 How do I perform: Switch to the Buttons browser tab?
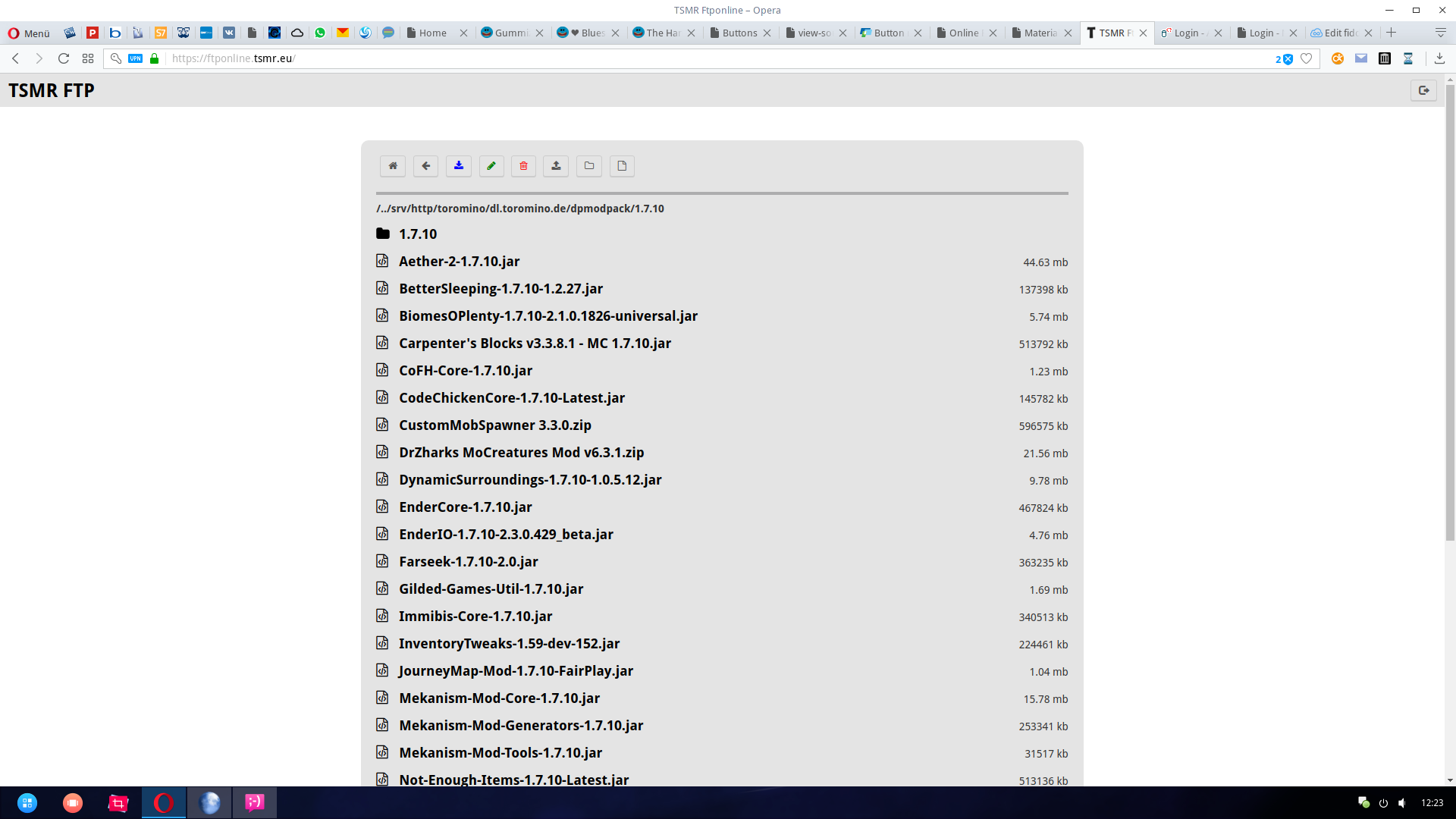pos(739,33)
